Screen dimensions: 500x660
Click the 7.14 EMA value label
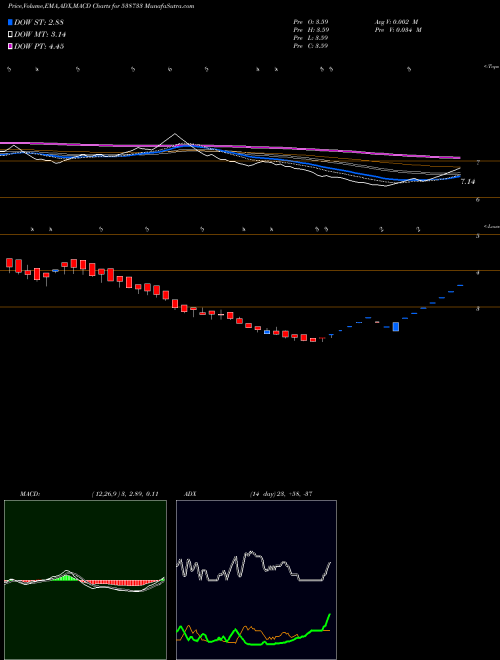tap(468, 182)
